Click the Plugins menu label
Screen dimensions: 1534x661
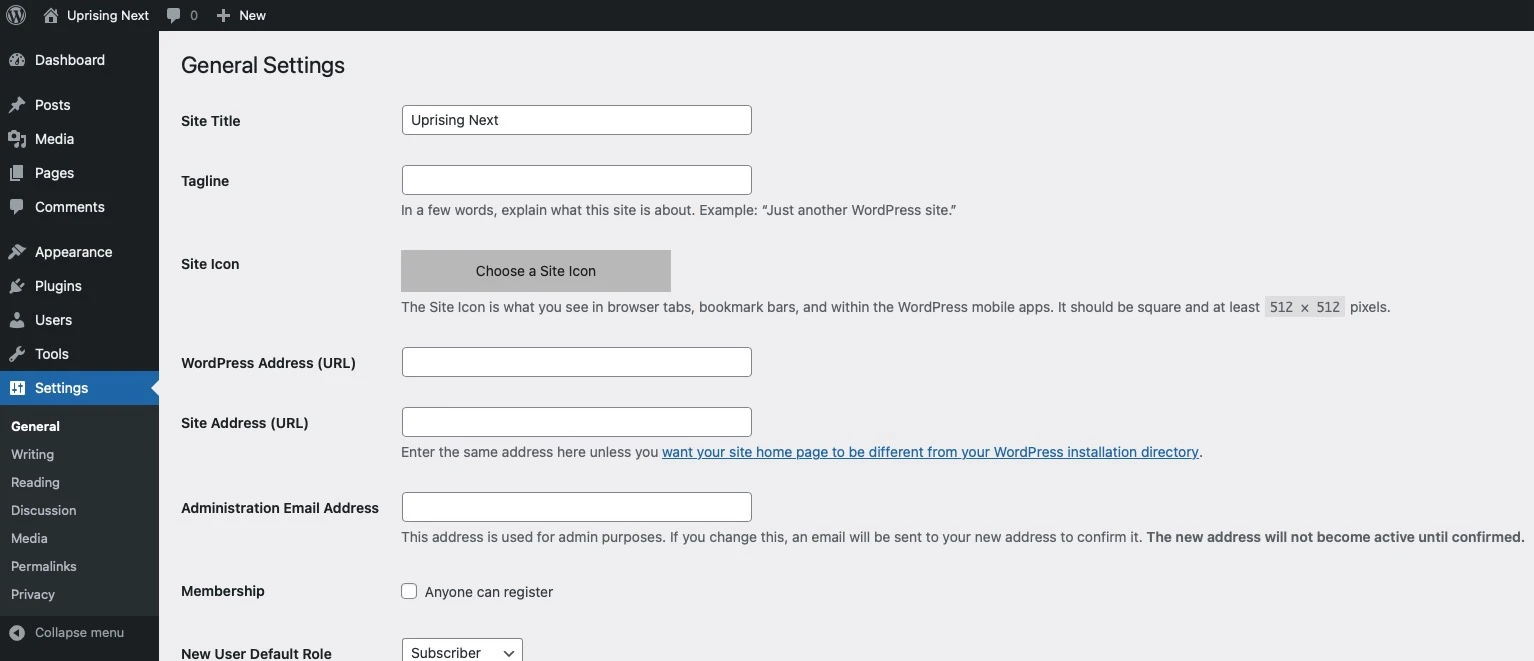pyautogui.click(x=59, y=286)
